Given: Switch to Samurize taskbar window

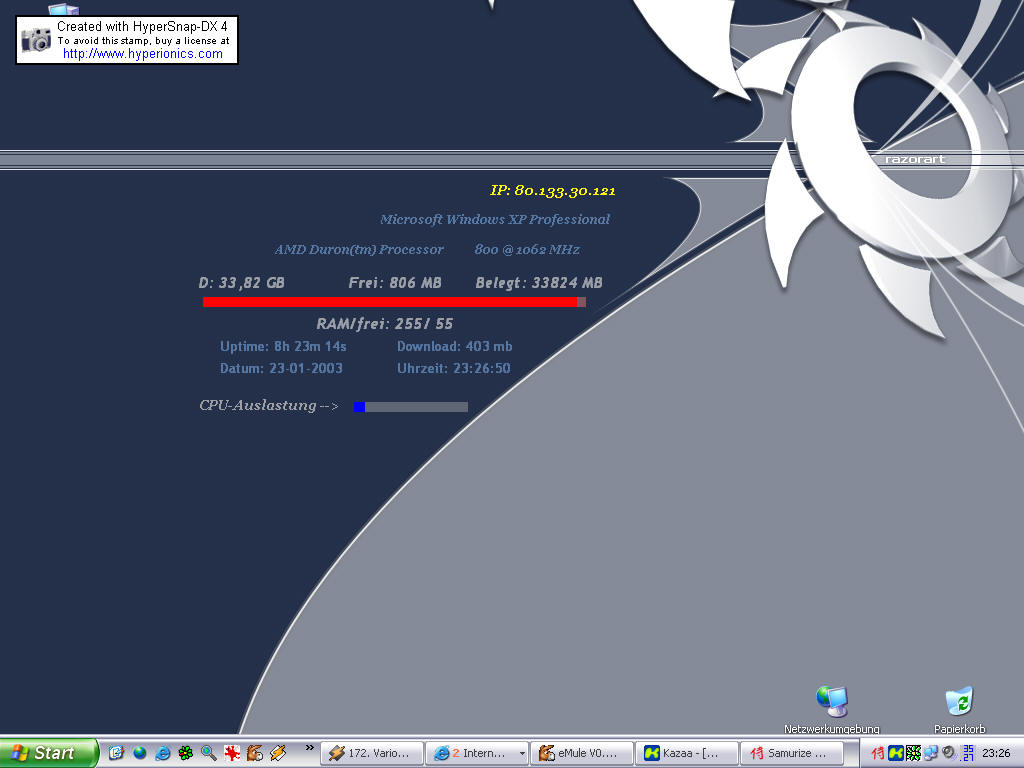Looking at the screenshot, I should tap(792, 754).
